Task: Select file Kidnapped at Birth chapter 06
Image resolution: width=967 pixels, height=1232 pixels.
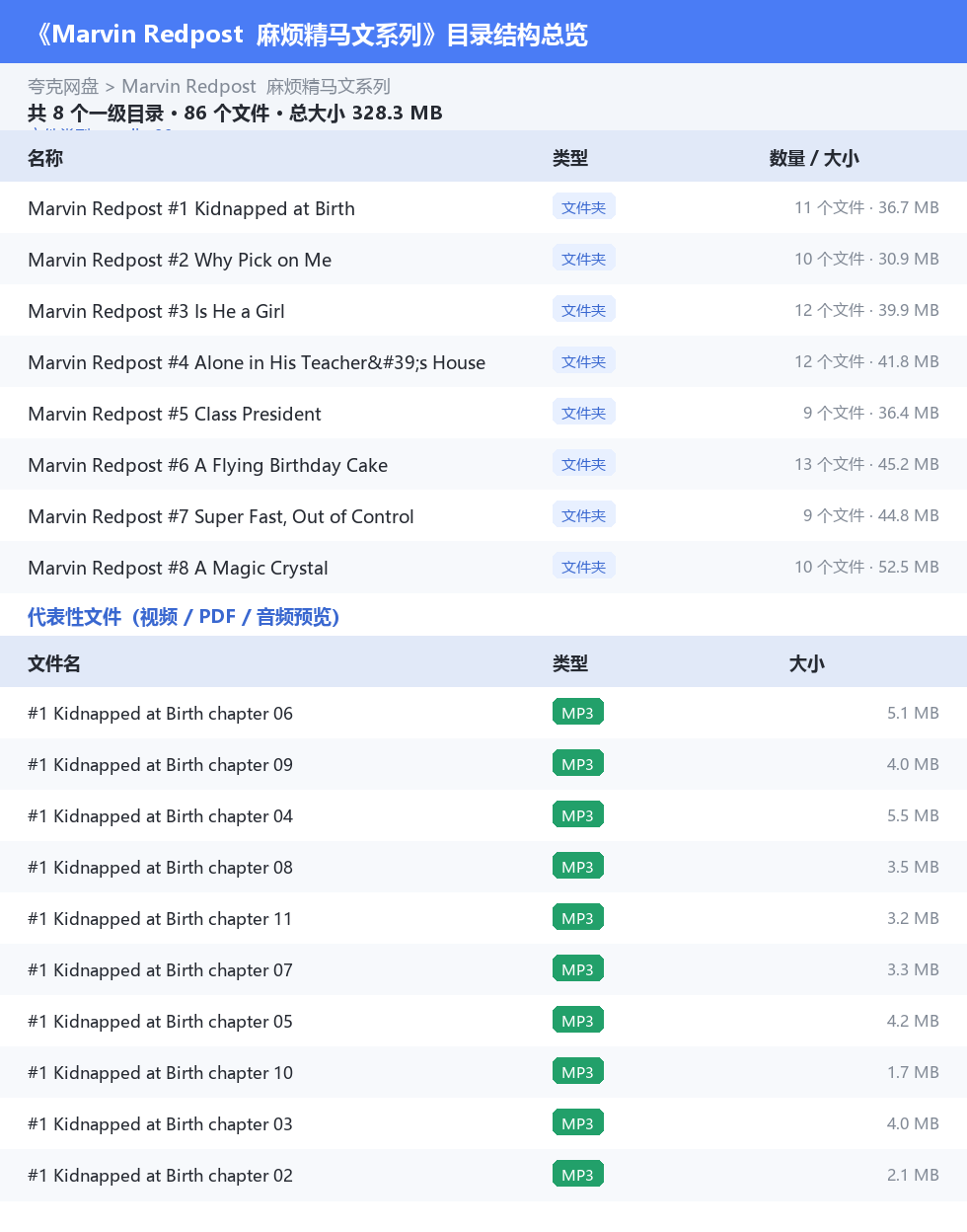Action: (x=161, y=714)
